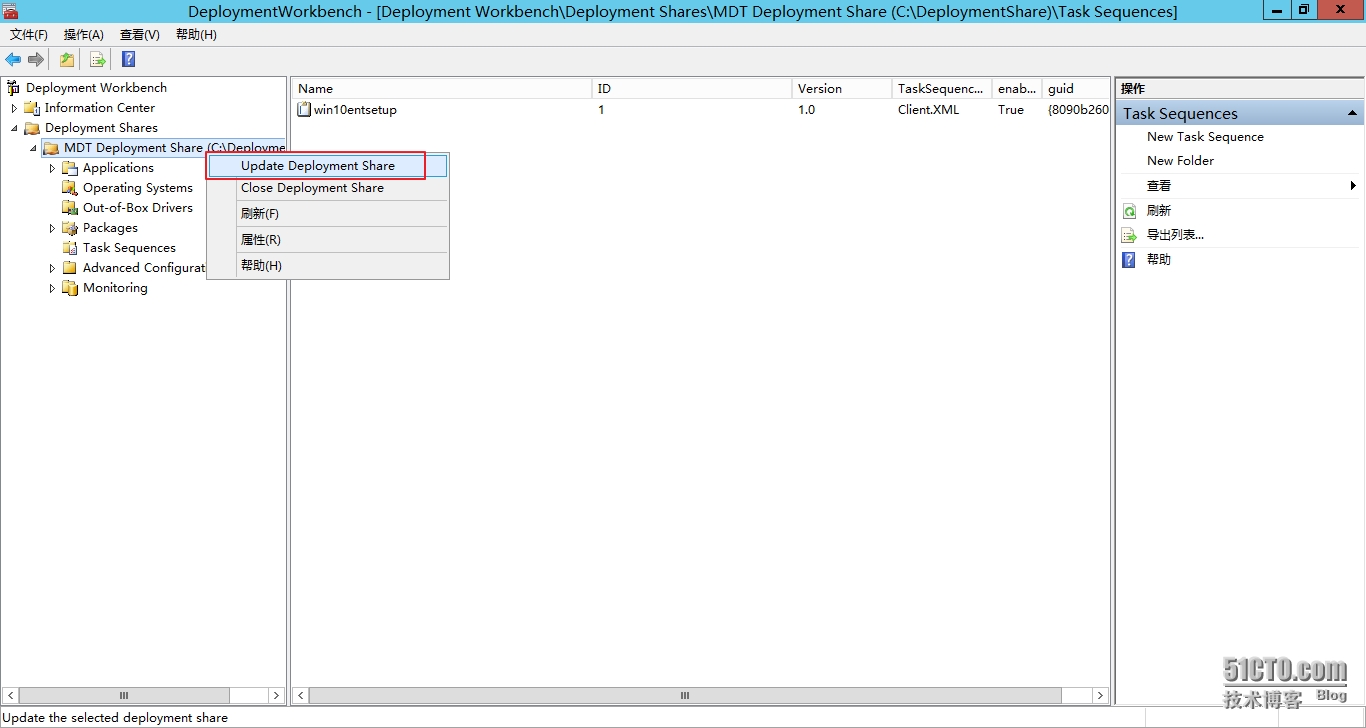Click the Monitoring folder icon
Image resolution: width=1366 pixels, height=728 pixels.
(70, 288)
